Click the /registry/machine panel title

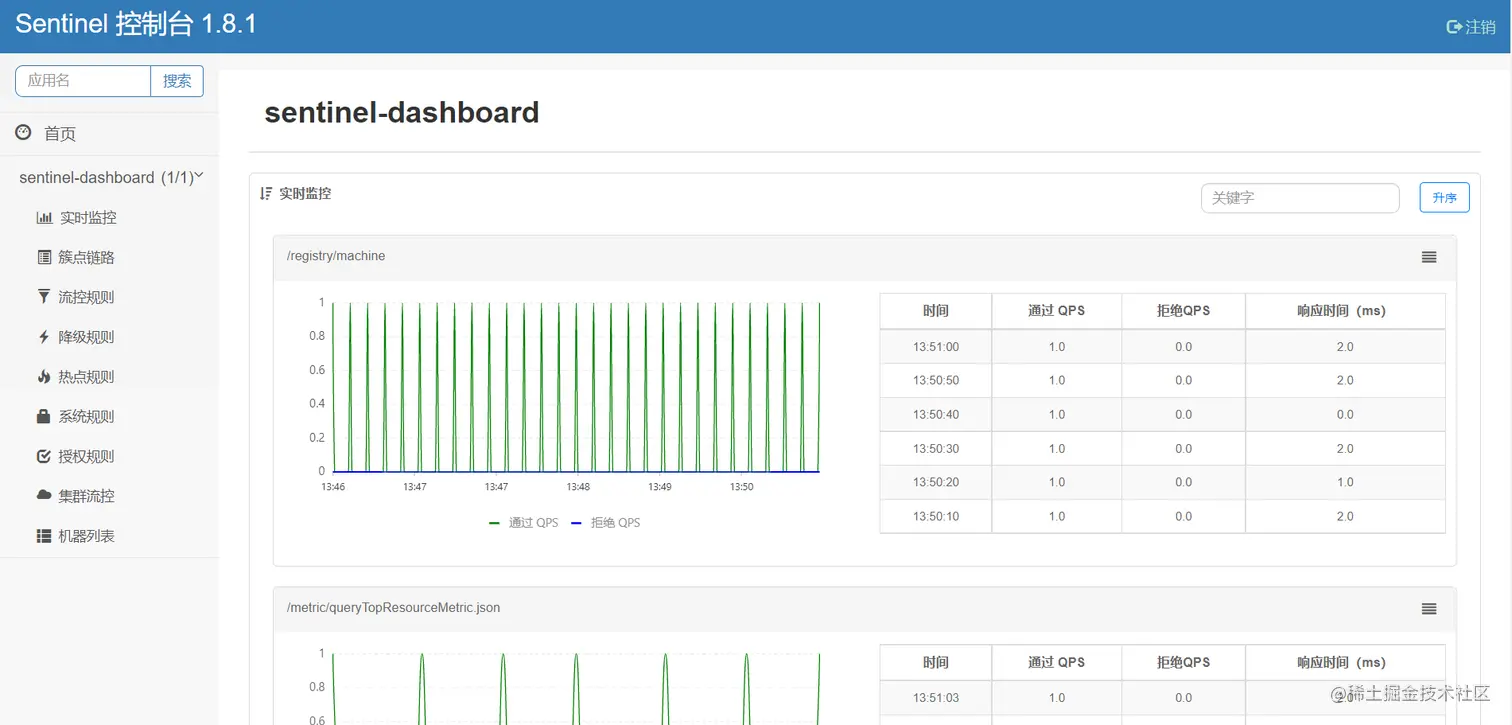click(336, 256)
